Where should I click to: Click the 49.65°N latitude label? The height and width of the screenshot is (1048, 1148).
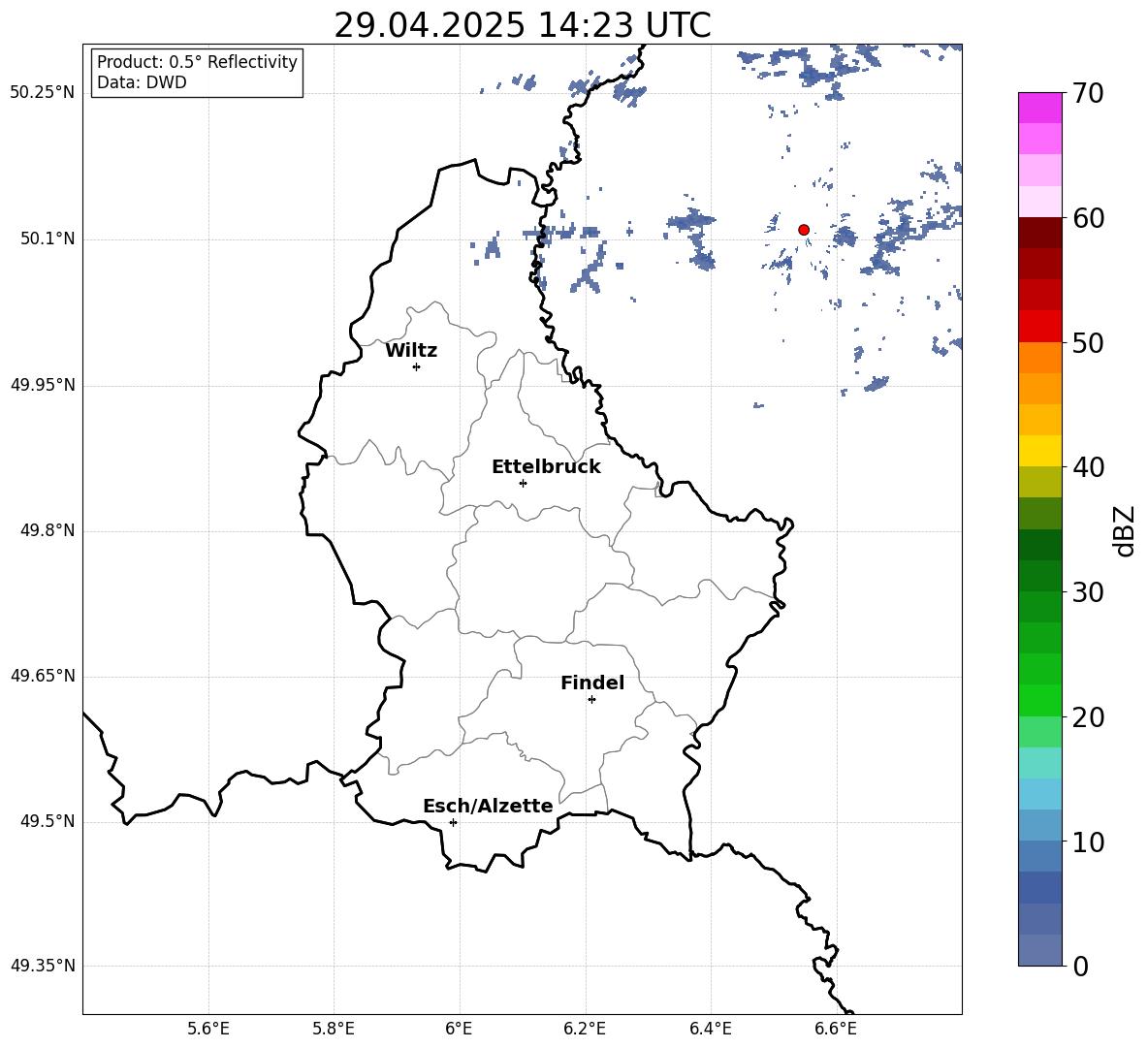click(x=43, y=676)
